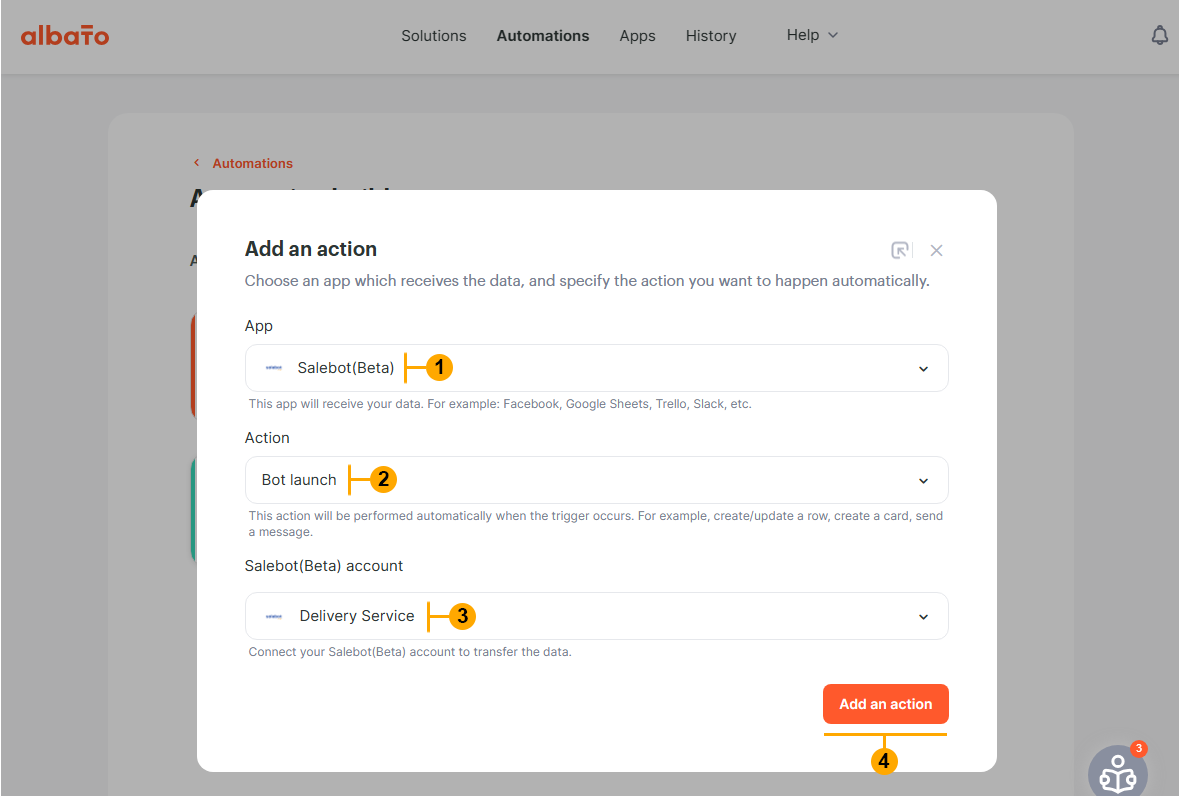Open the Help menu dropdown
The image size is (1180, 796).
click(x=812, y=35)
